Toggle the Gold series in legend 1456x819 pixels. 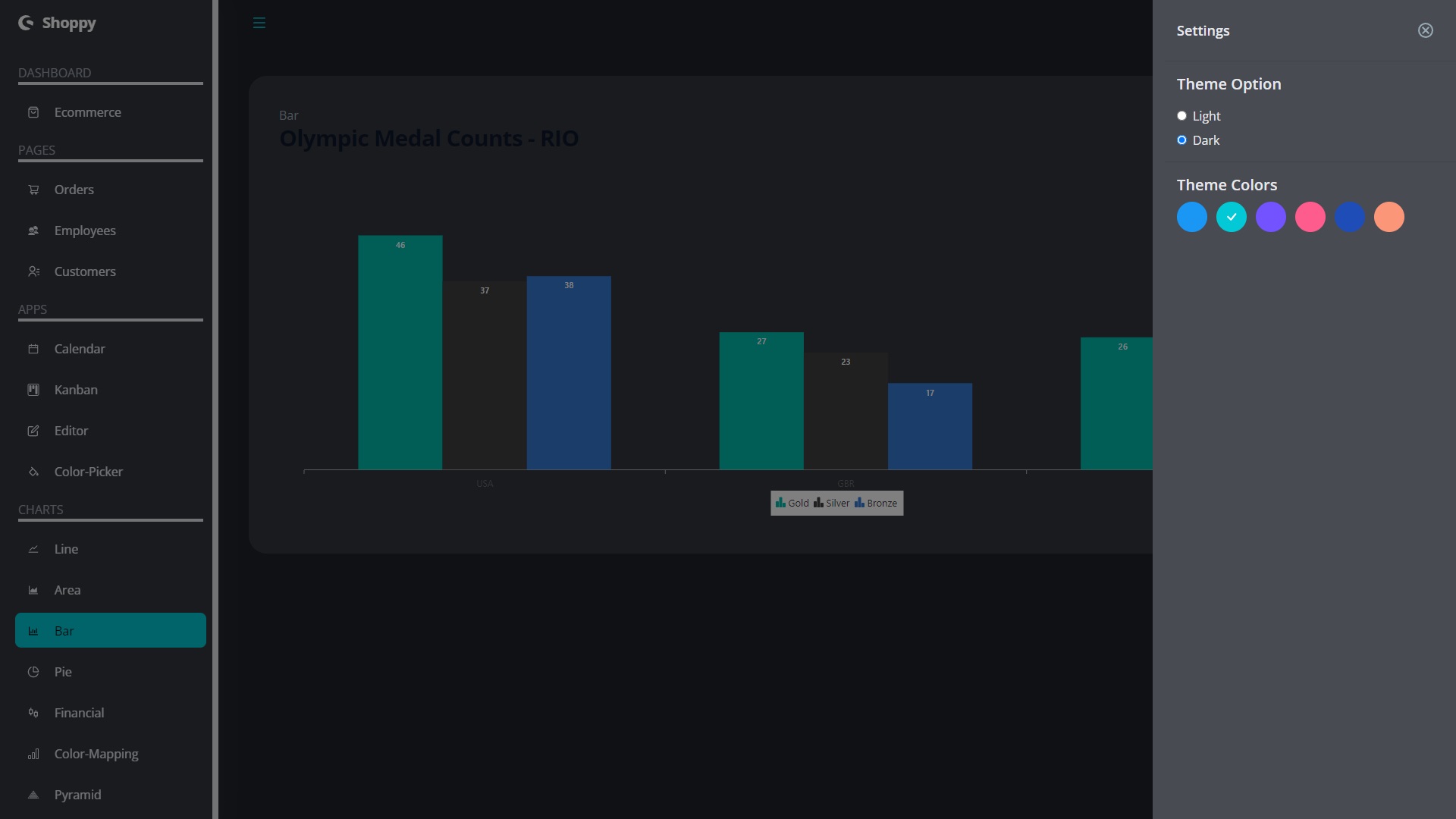(792, 503)
